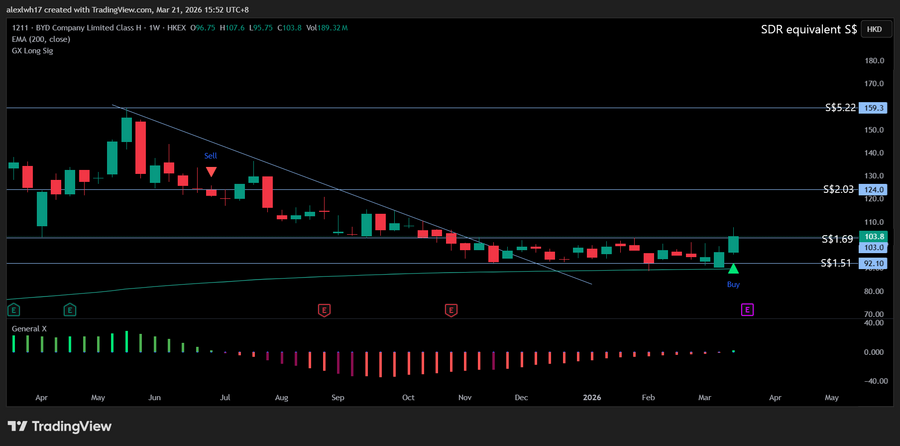Click the 92.10 price level label

(x=875, y=264)
